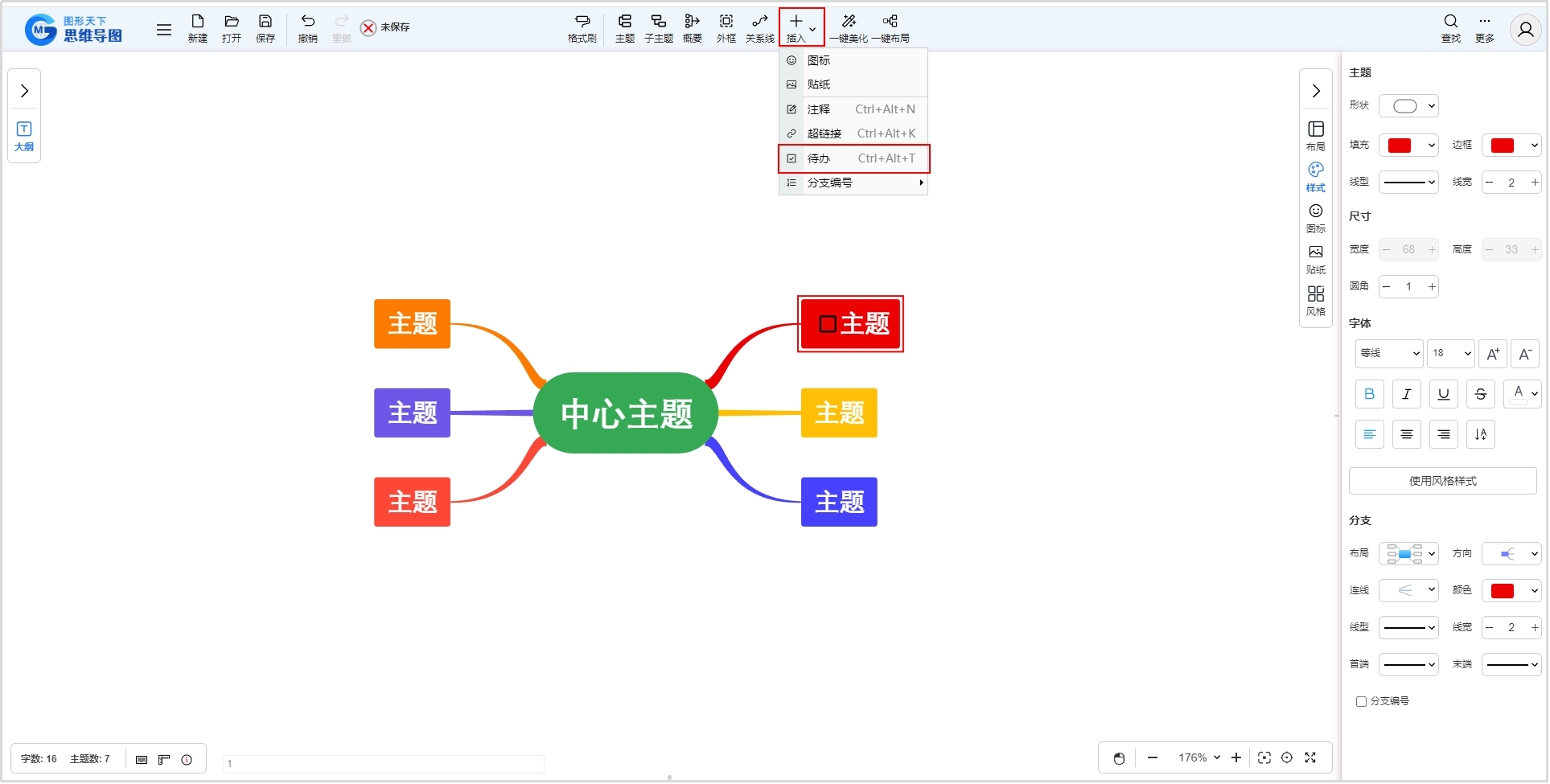Viewport: 1550px width, 784px height.
Task: Enable the 分支编号 checkbox
Action: pos(1361,702)
